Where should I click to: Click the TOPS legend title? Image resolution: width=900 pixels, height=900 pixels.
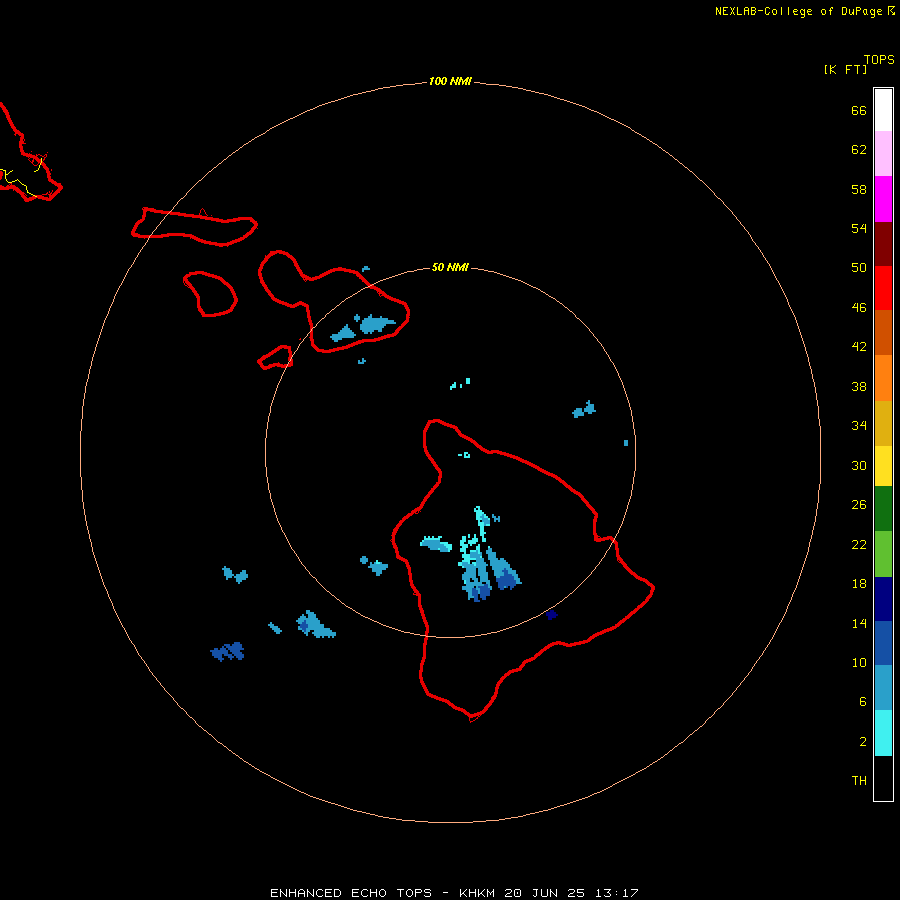tap(879, 59)
